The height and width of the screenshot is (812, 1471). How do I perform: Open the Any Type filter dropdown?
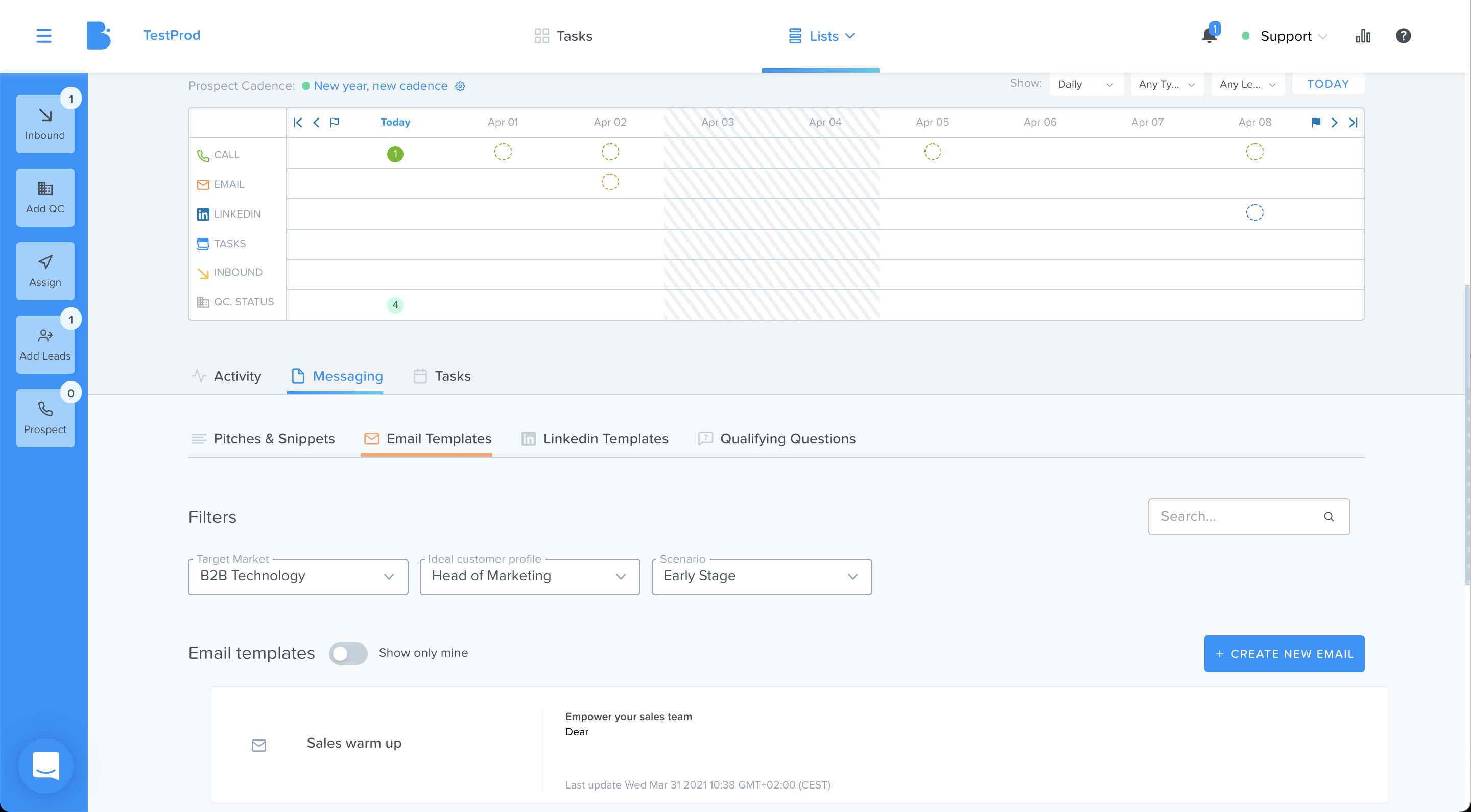coord(1167,84)
